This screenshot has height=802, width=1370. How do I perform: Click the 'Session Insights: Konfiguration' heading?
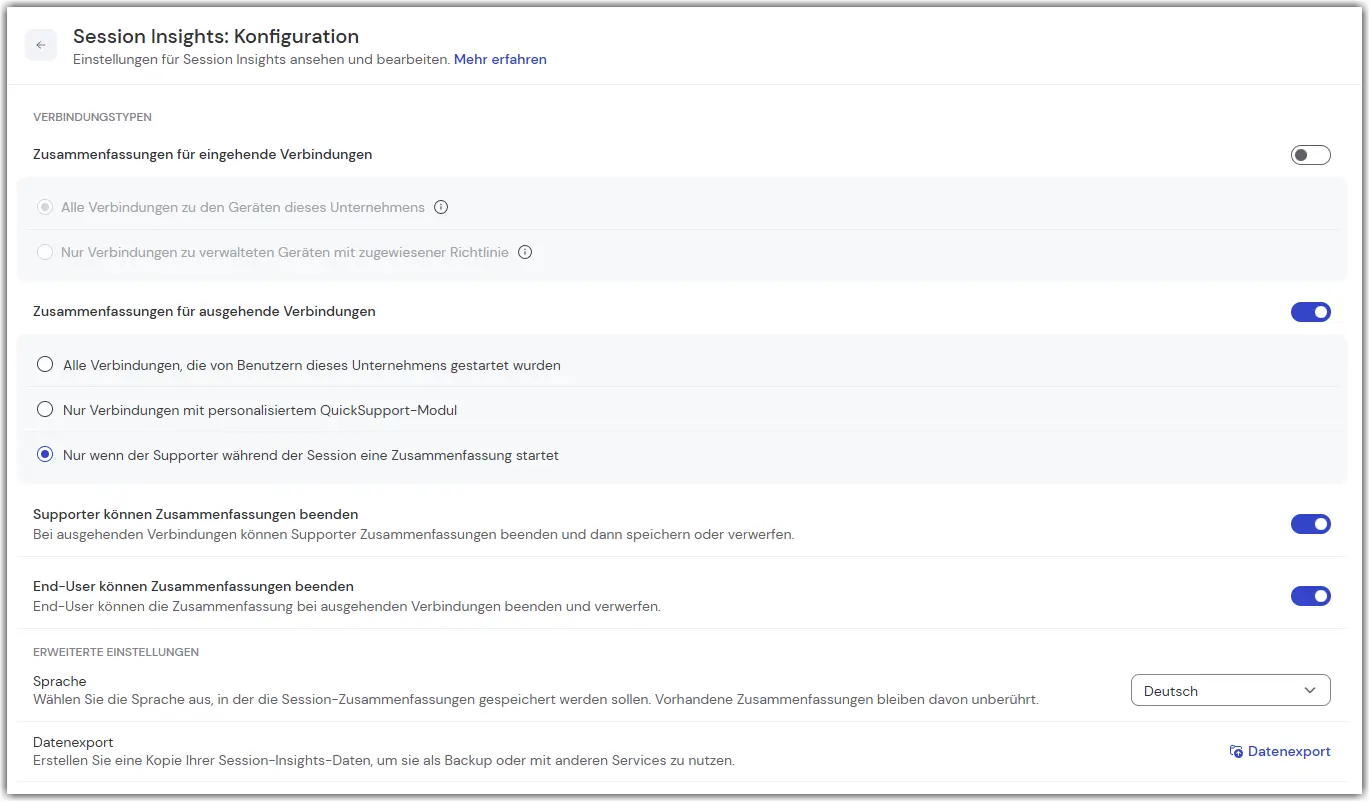click(x=216, y=37)
